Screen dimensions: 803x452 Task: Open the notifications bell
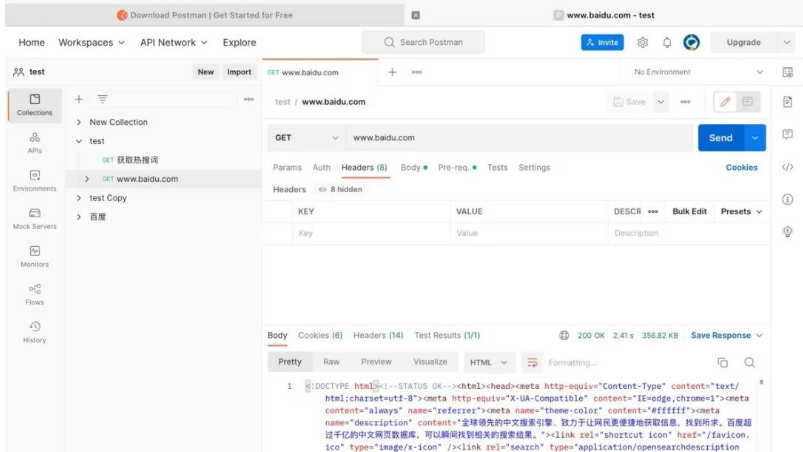click(667, 42)
